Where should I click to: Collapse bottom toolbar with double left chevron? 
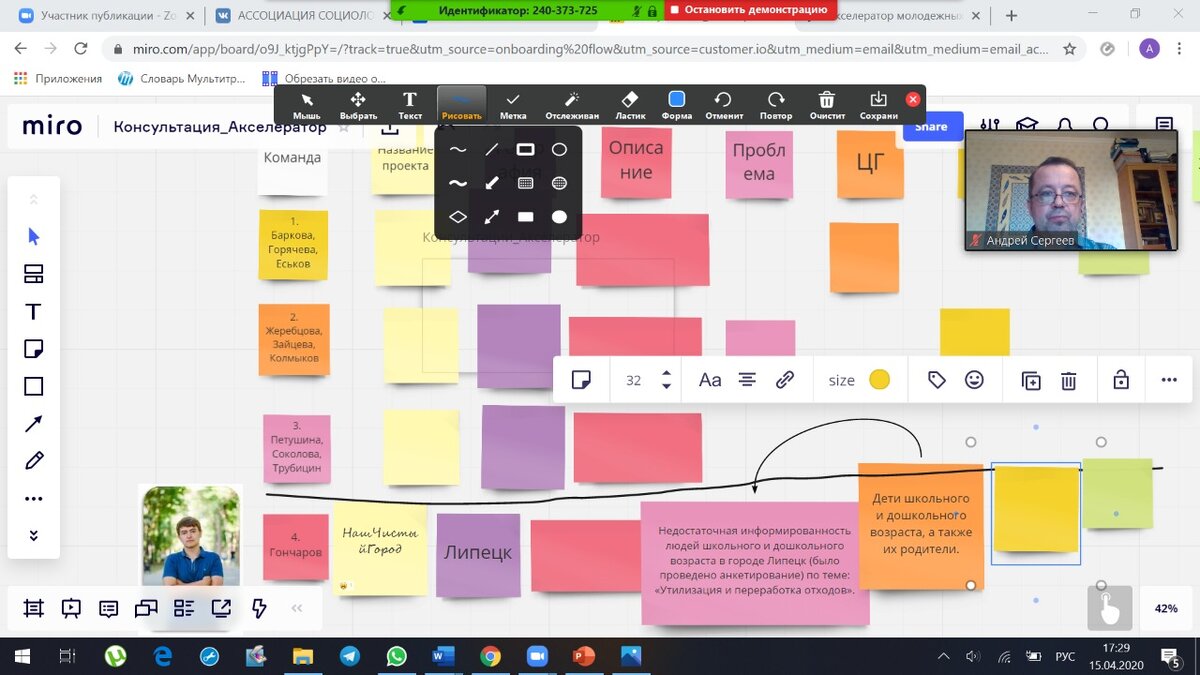click(296, 607)
